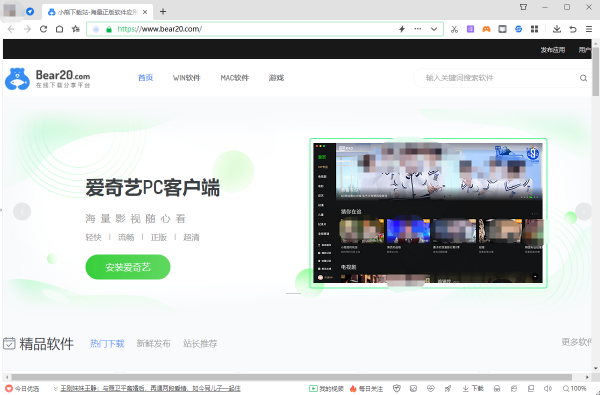600x395 pixels.
Task: Click the purple extension icon in toolbar
Action: 470,29
